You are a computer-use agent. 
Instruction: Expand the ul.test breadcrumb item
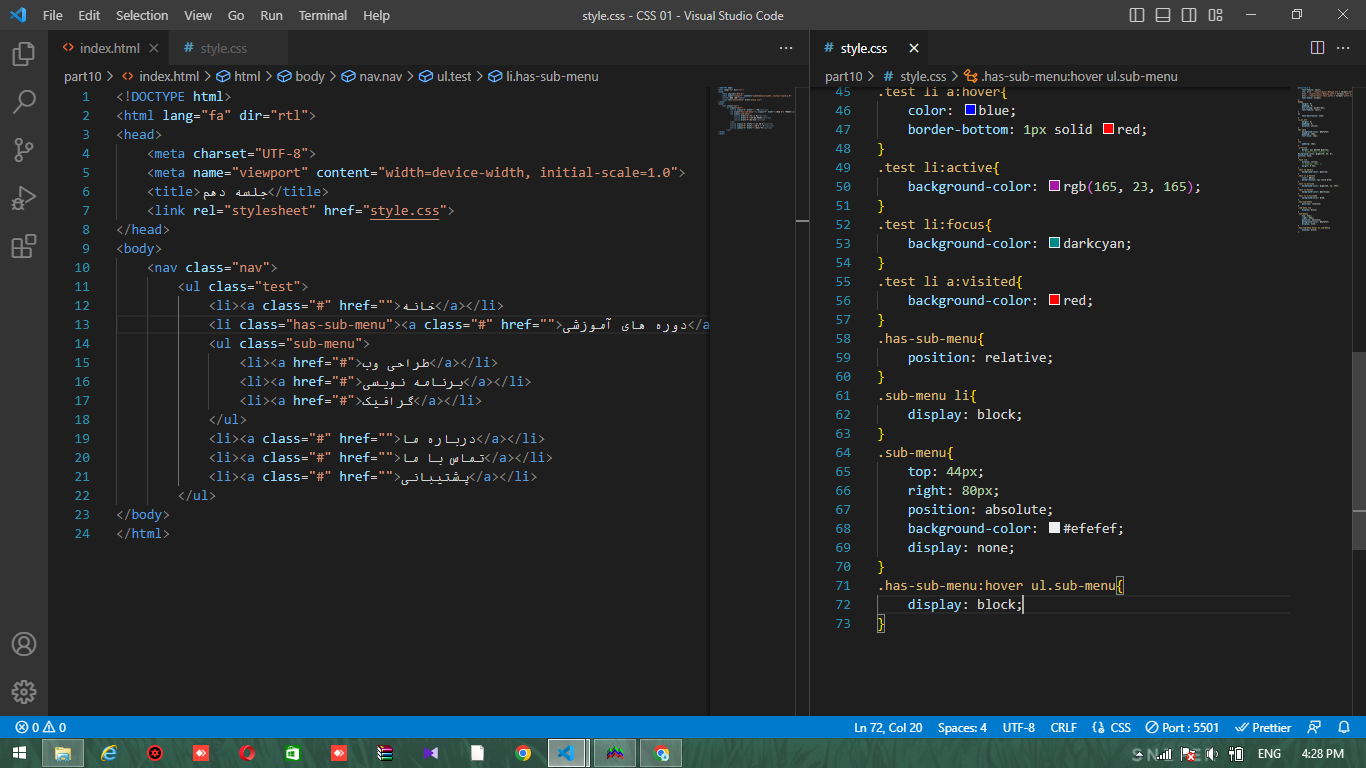[445, 76]
